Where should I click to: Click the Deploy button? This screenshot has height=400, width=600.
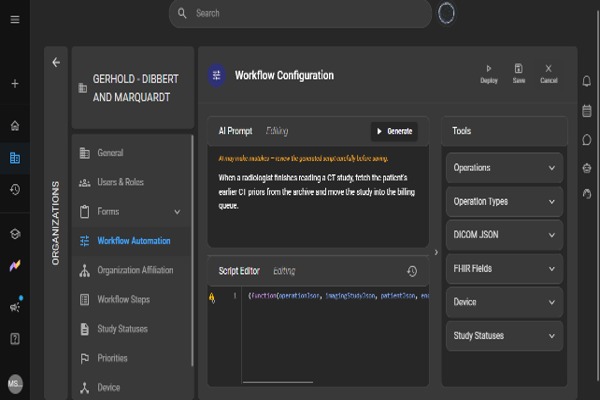tap(489, 74)
